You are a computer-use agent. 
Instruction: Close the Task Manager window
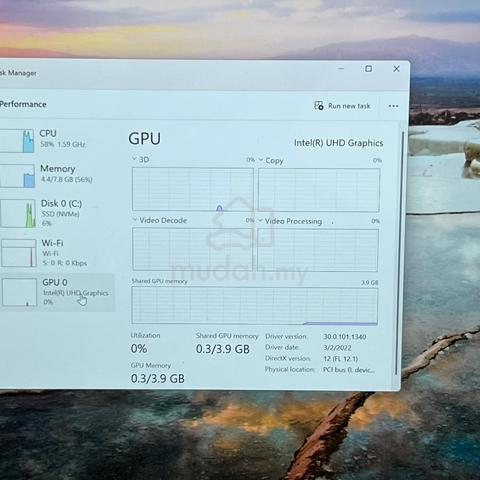click(396, 69)
